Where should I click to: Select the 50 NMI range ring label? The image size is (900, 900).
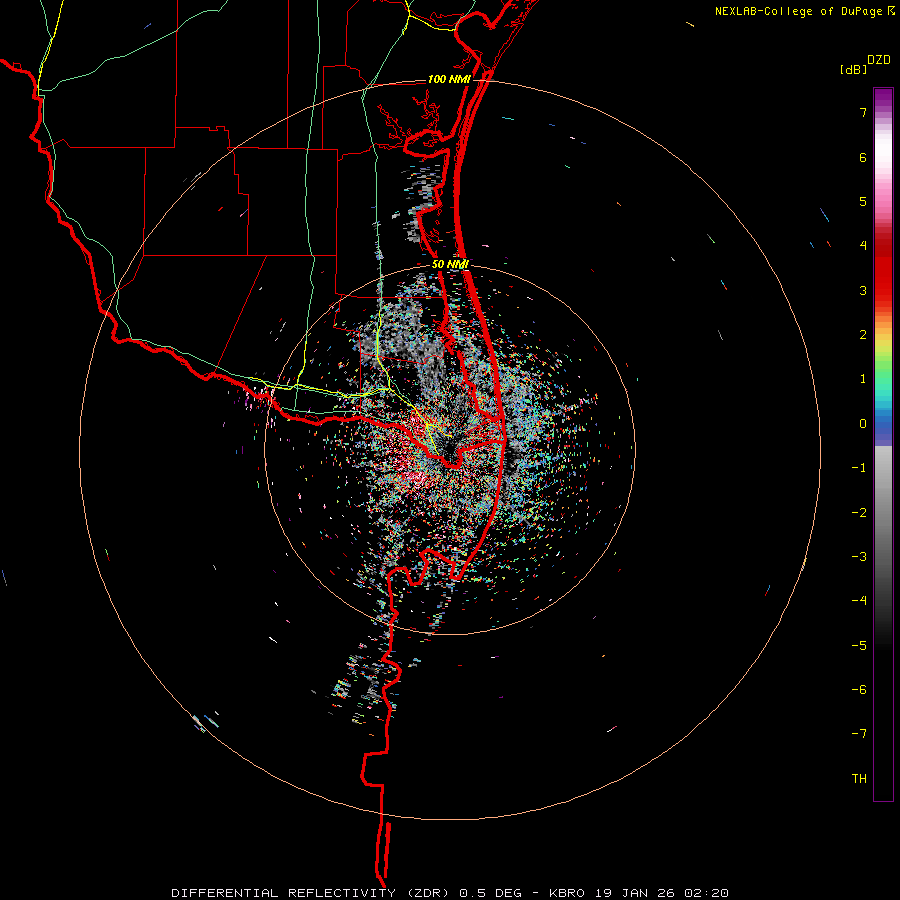[x=450, y=264]
